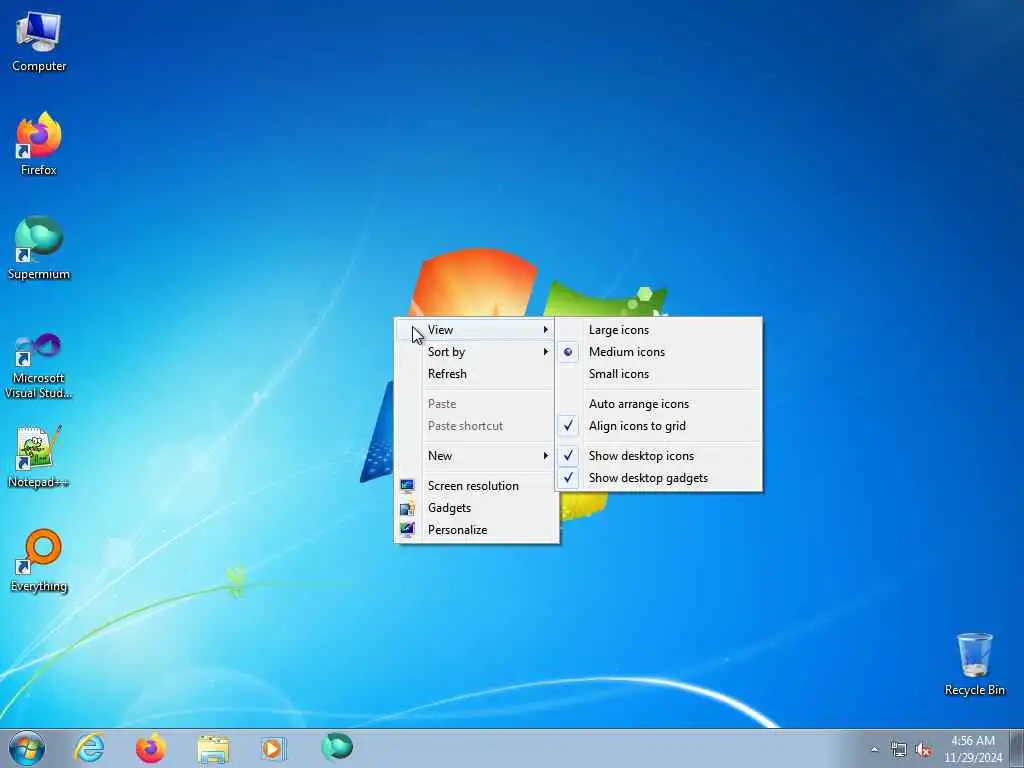Click the Personalize menu icon

407,530
